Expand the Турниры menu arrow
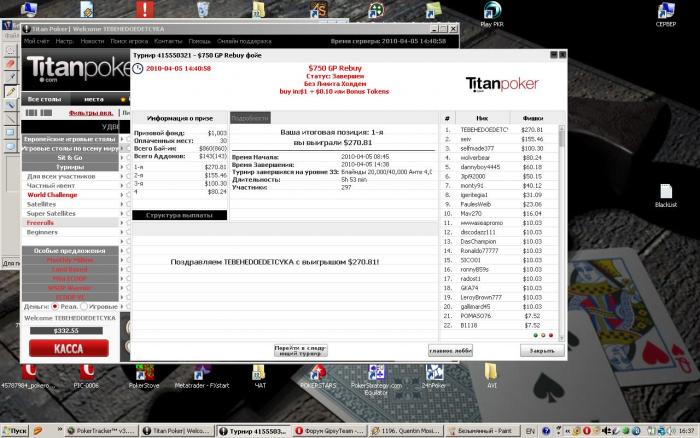Screen dimensions: 700x438 122,167
